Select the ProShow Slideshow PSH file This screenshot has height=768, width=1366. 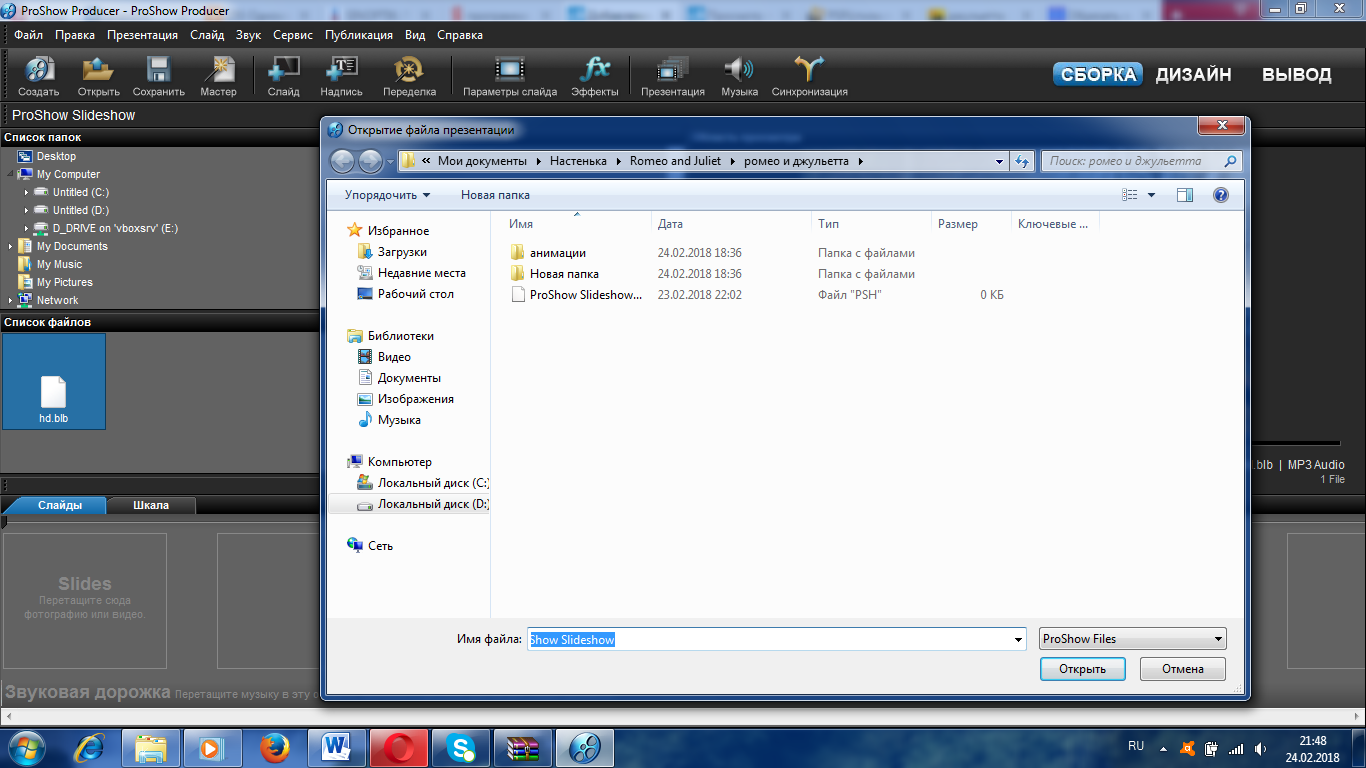click(x=576, y=295)
